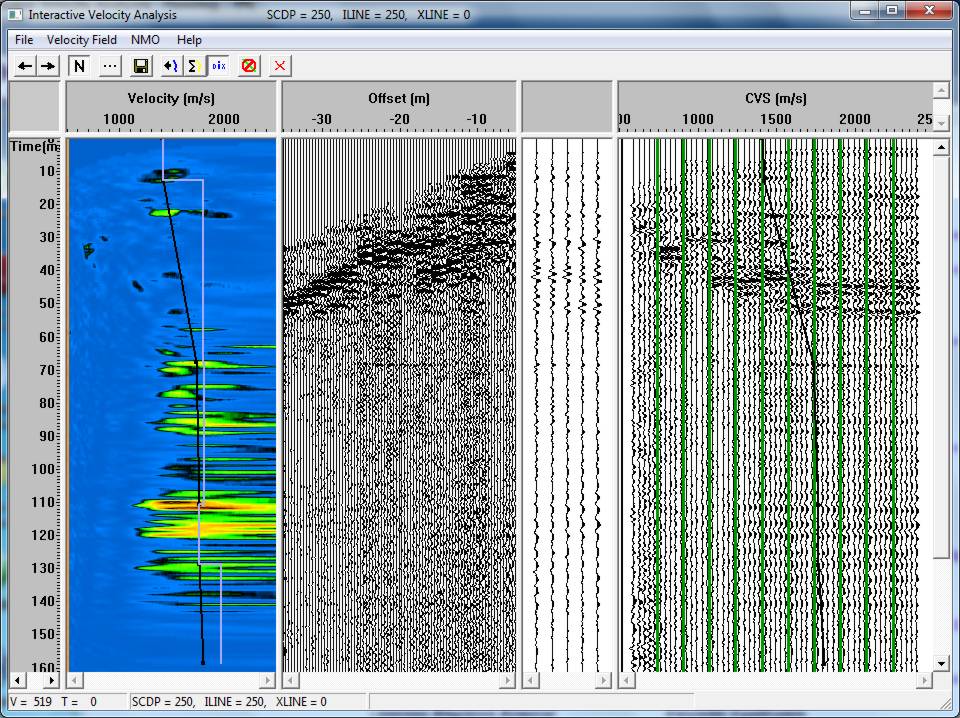This screenshot has width=960, height=718.
Task: Click right scroll arrow under the stack trace panel
Action: [603, 680]
